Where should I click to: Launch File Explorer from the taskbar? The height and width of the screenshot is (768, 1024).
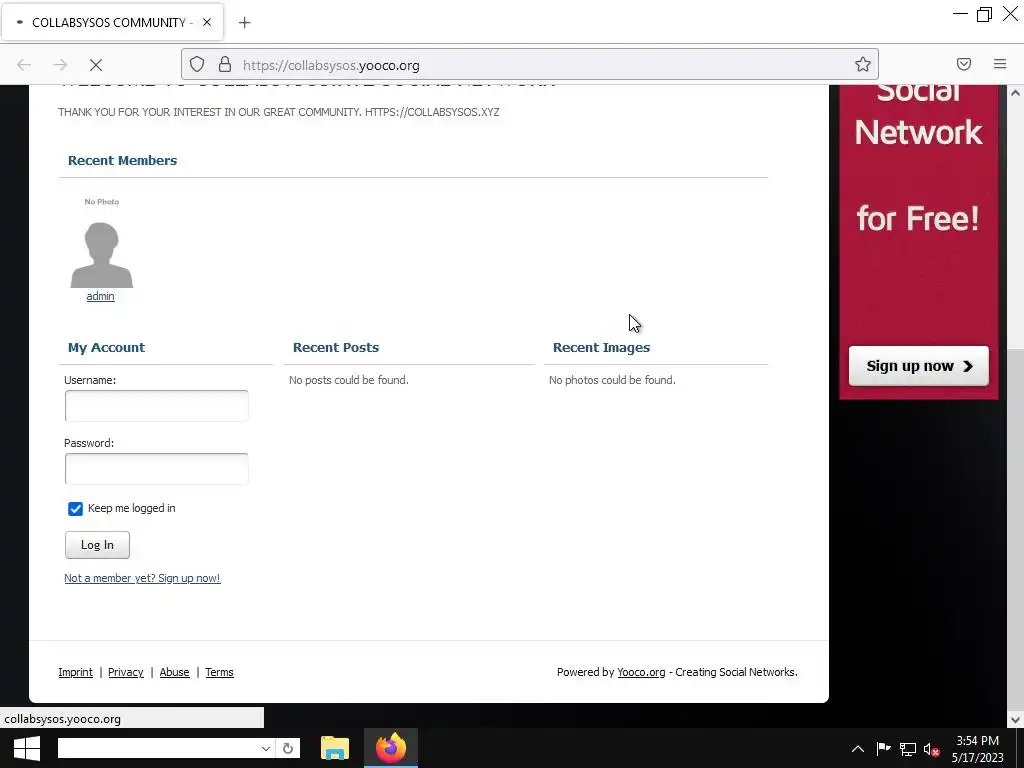[335, 748]
